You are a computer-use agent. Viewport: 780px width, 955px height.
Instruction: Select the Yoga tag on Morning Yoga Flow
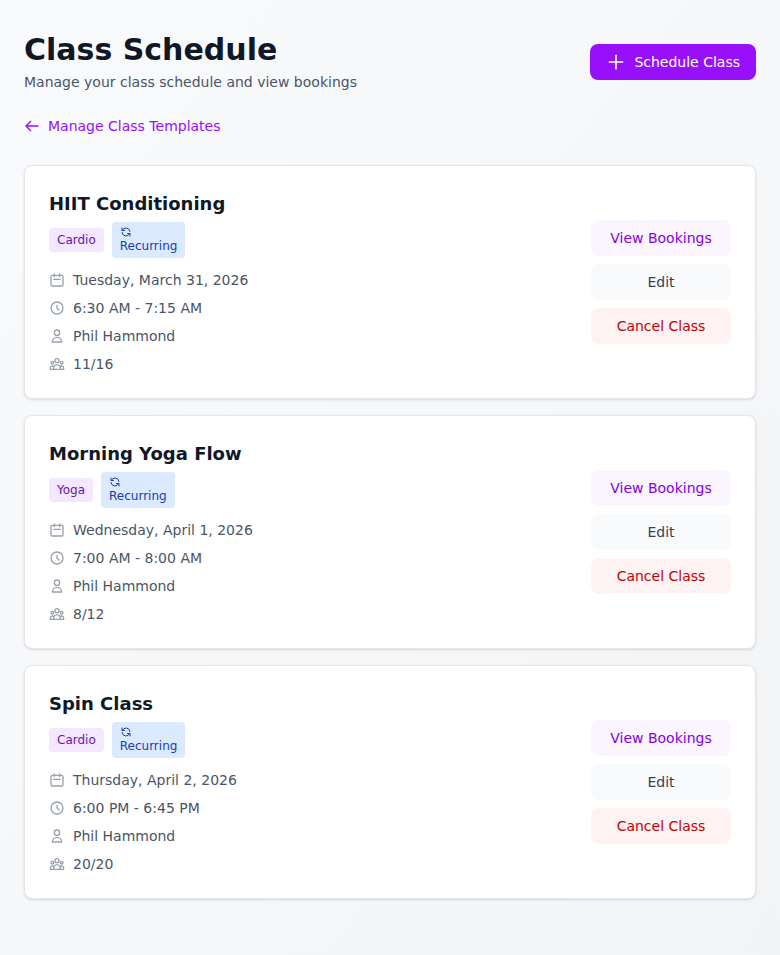(x=71, y=490)
